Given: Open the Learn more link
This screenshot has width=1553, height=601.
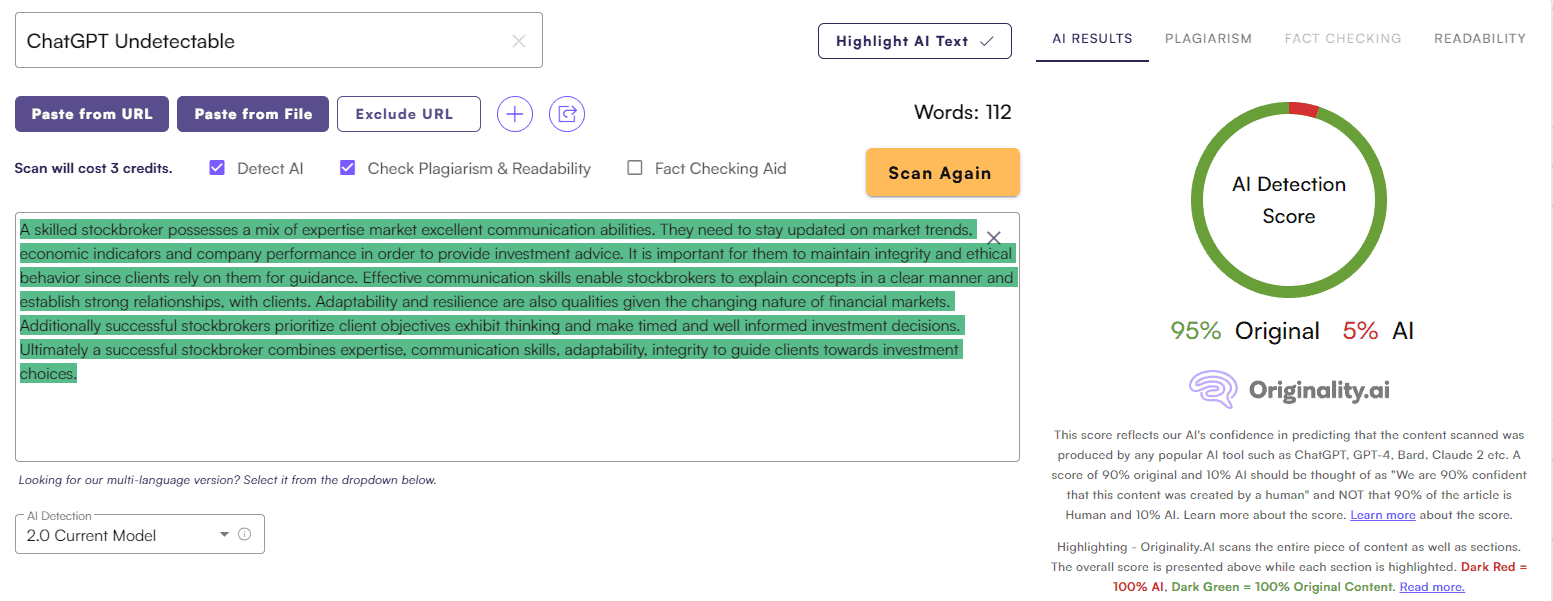Looking at the screenshot, I should pos(1383,515).
